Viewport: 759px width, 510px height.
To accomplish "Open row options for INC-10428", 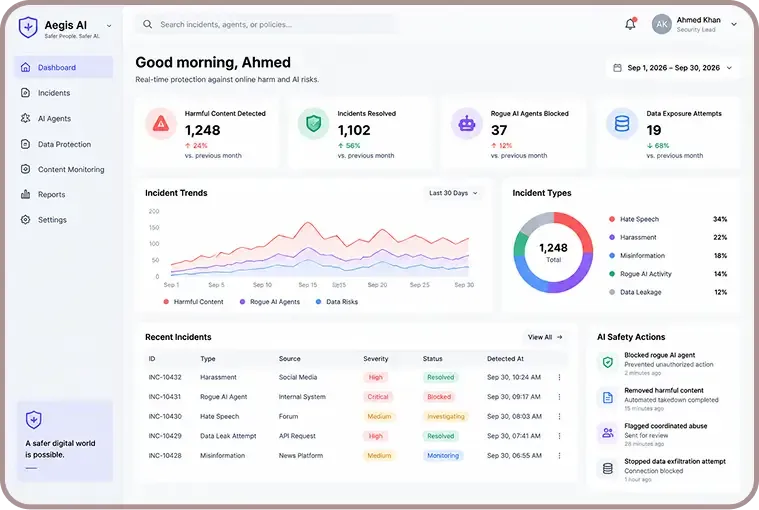I will (560, 456).
